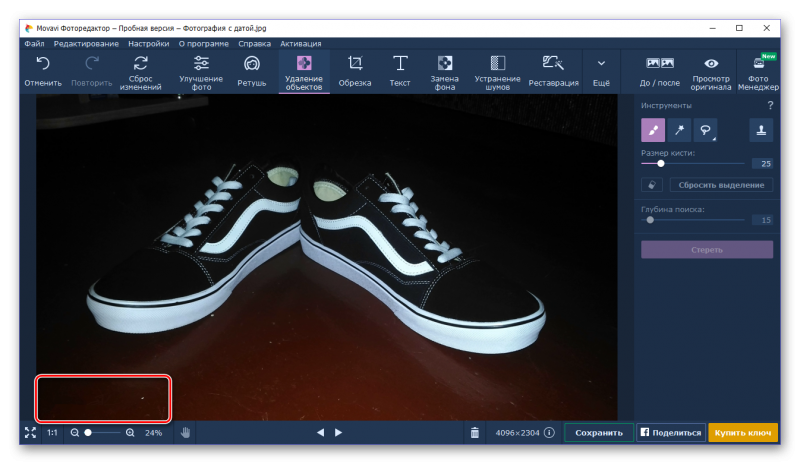Open the Text (Текст) tool

point(400,71)
